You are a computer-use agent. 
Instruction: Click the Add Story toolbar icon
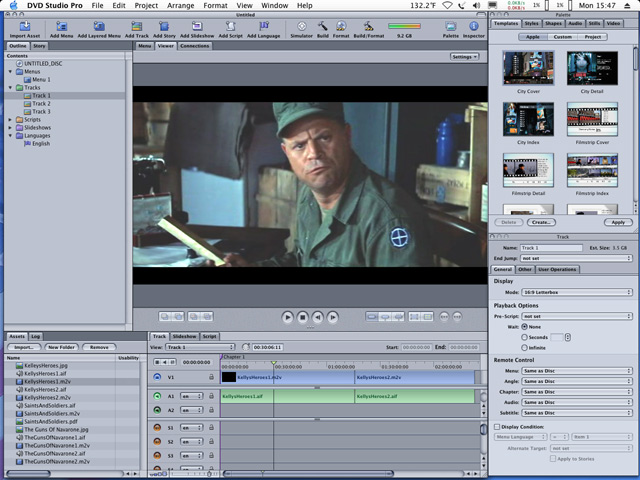164,26
